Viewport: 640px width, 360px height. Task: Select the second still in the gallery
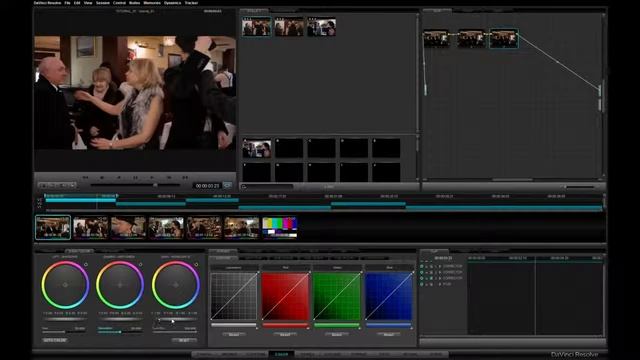(289, 27)
